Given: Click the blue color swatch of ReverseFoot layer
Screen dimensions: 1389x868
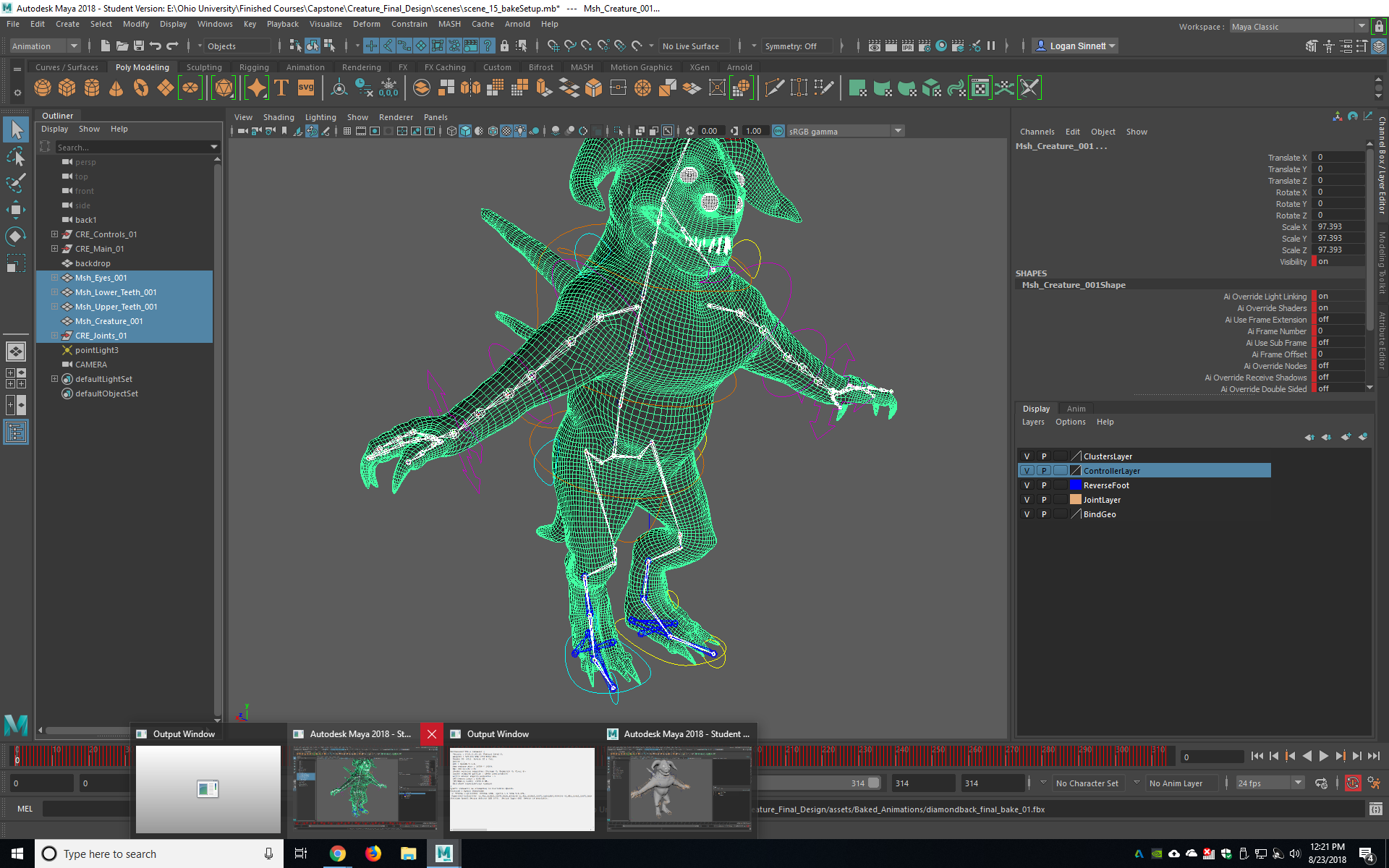Looking at the screenshot, I should [x=1076, y=485].
